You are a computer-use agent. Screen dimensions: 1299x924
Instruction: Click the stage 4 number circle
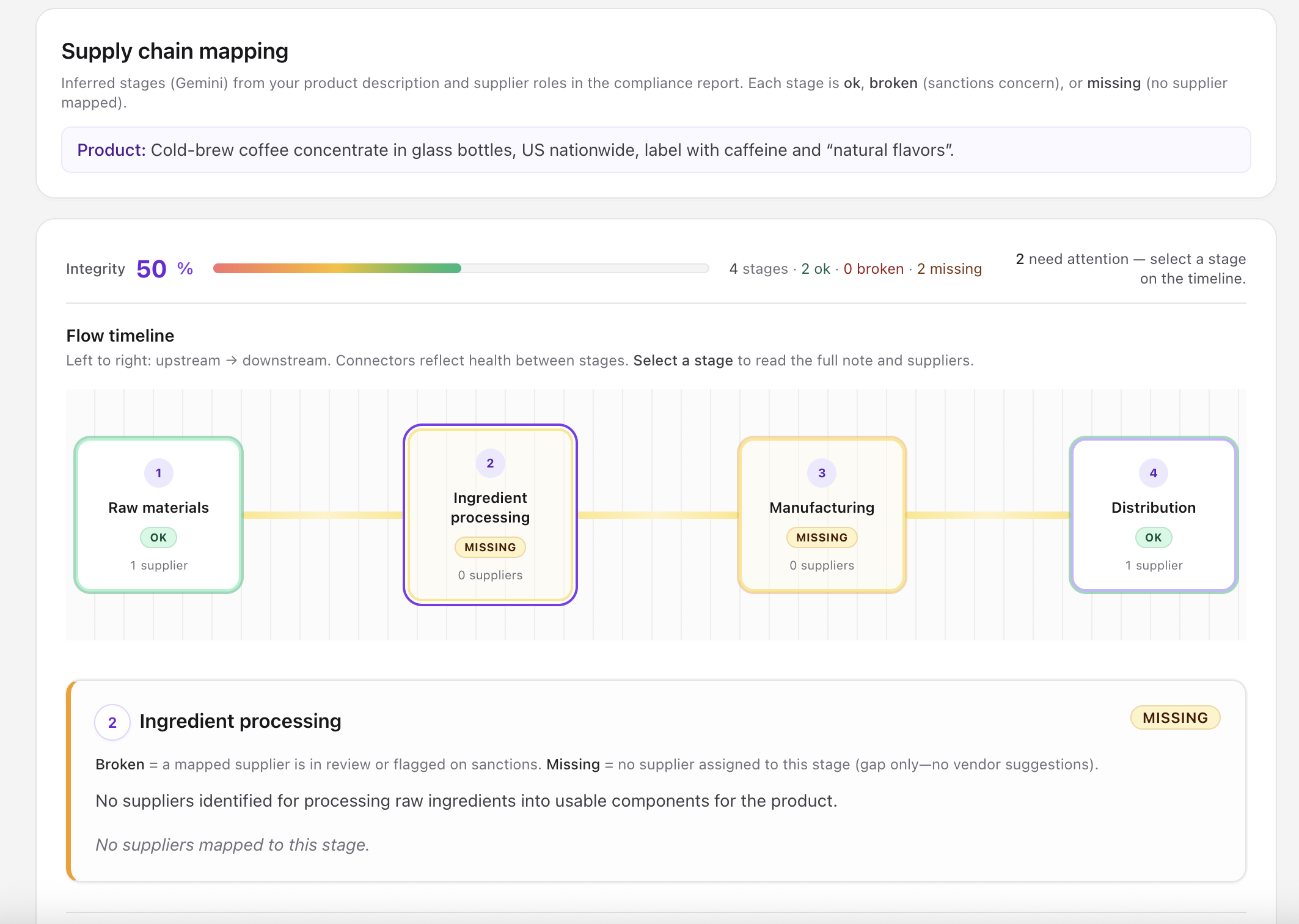[1153, 473]
